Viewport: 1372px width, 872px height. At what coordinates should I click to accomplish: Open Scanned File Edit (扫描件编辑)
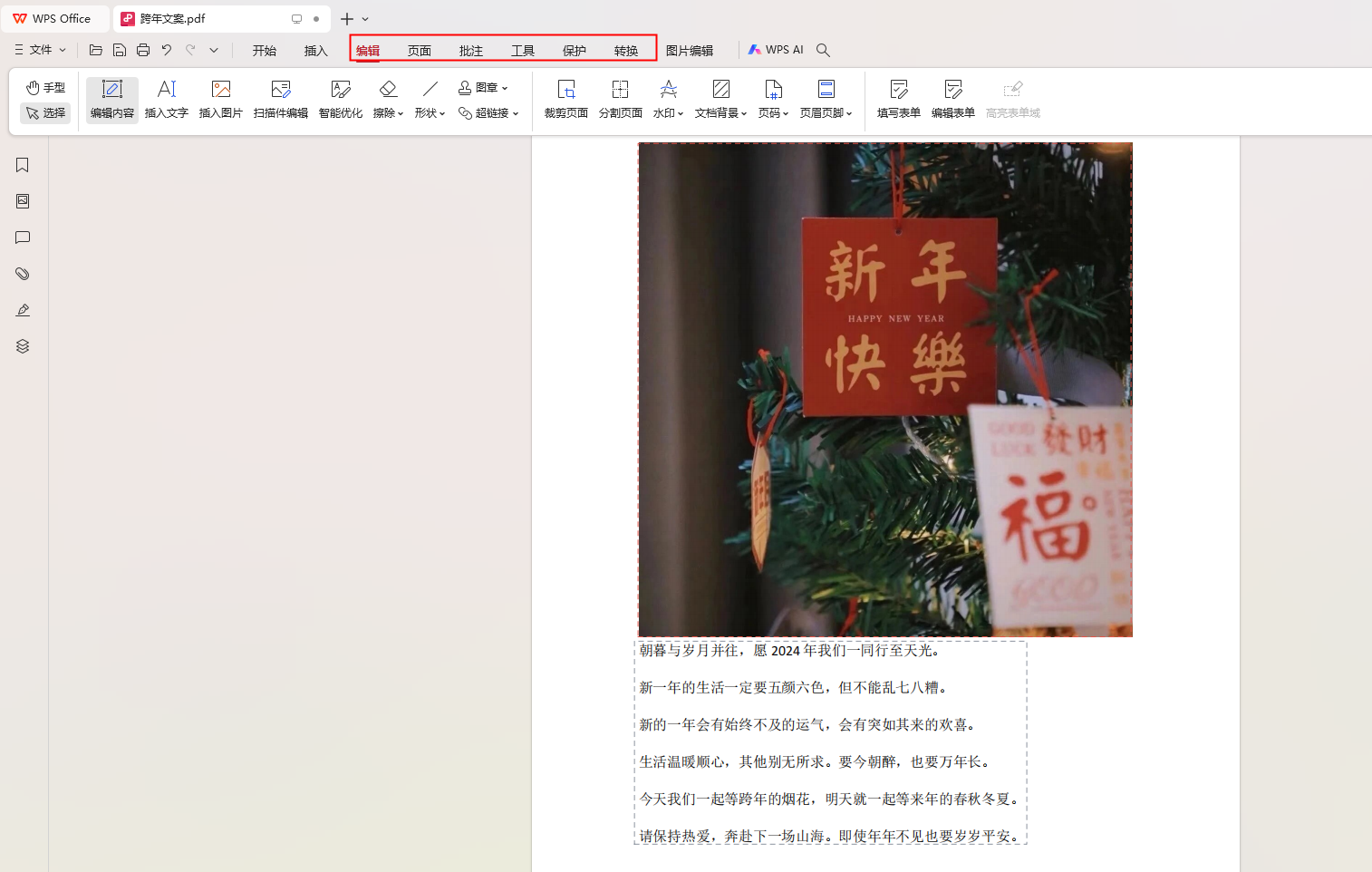pos(281,100)
